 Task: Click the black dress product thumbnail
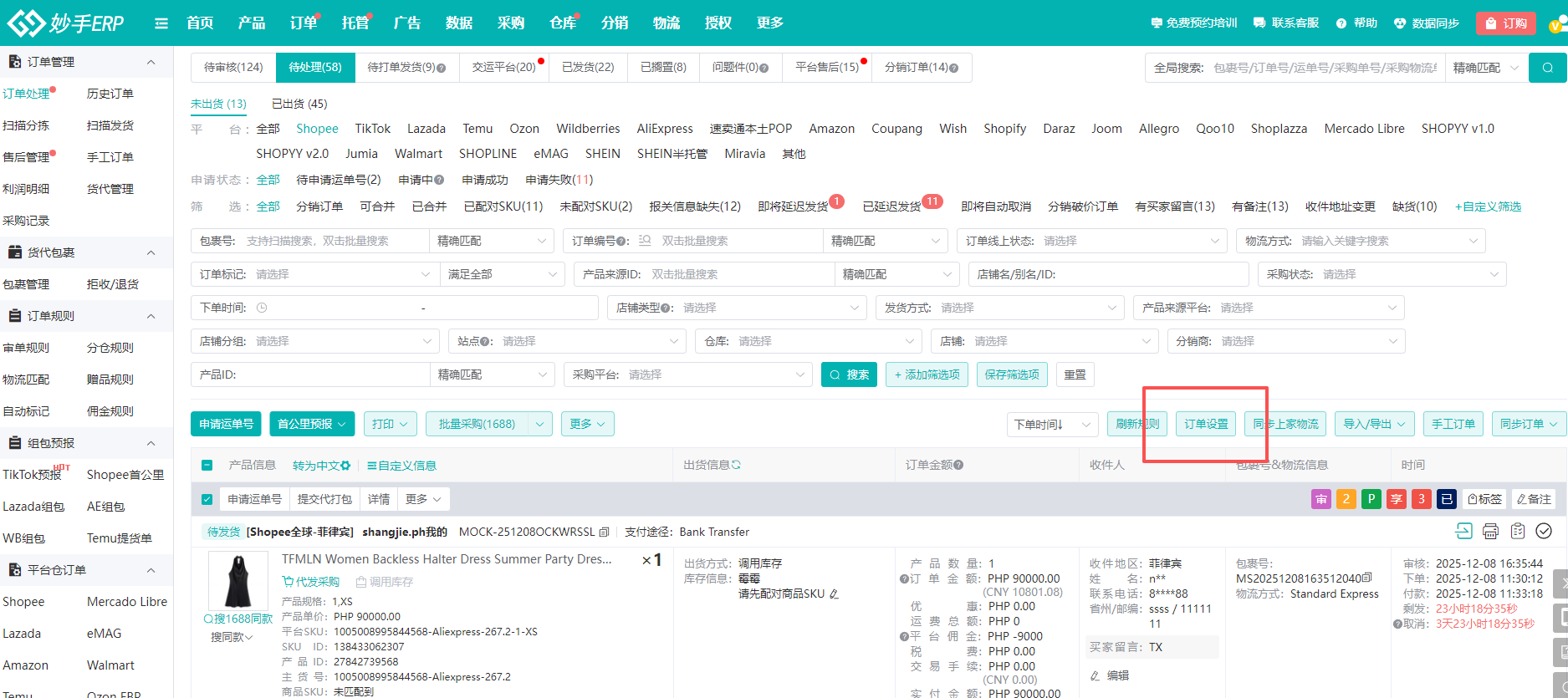coord(238,580)
